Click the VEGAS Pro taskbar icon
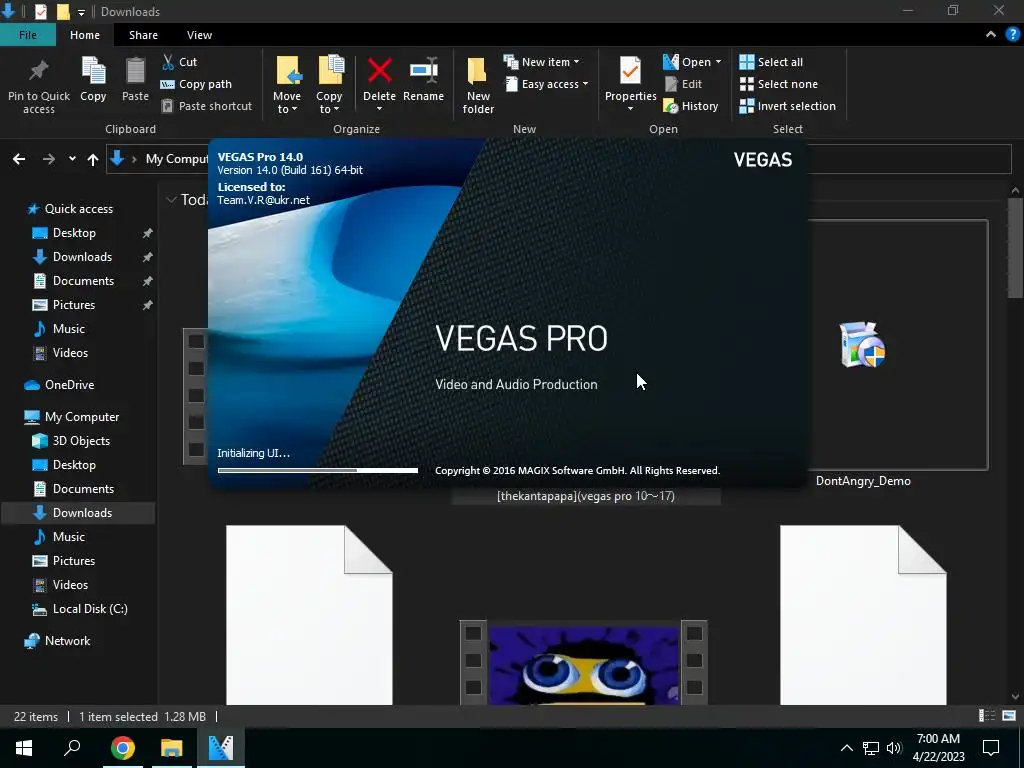Image resolution: width=1024 pixels, height=768 pixels. (221, 748)
